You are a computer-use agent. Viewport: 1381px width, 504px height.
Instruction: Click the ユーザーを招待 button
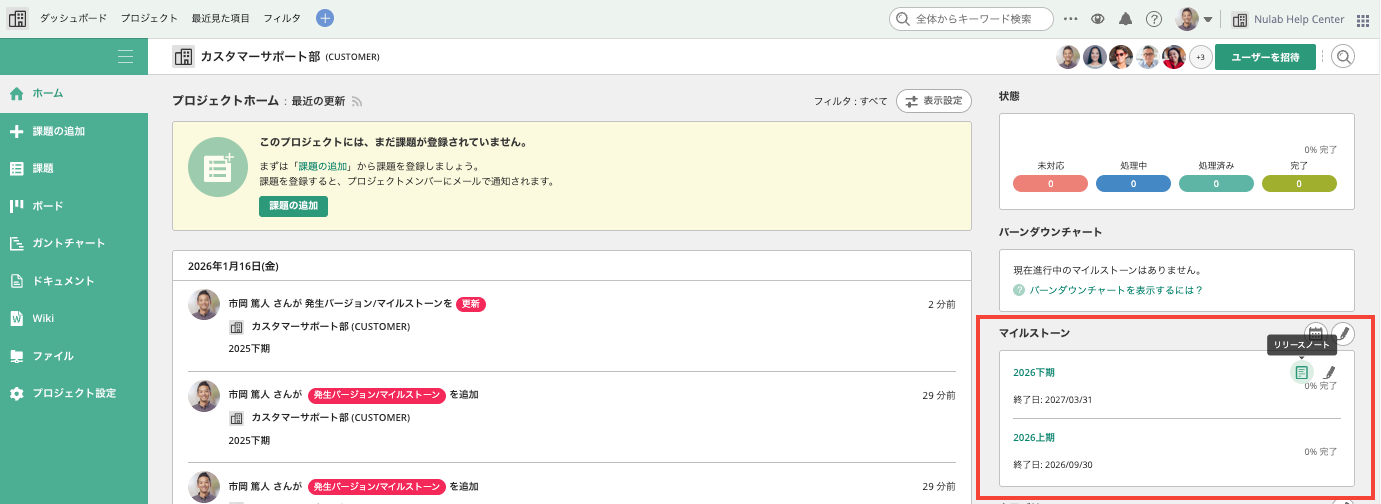pyautogui.click(x=1265, y=57)
